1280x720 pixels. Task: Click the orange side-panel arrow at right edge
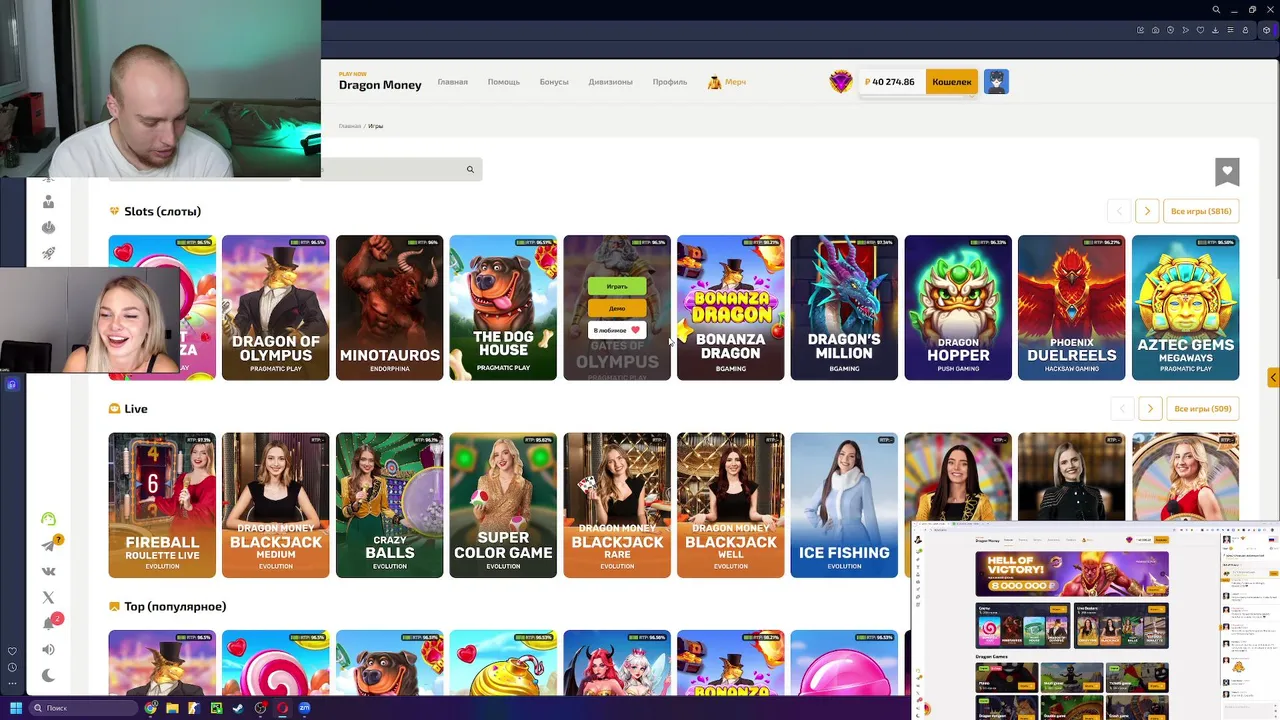coord(1273,378)
